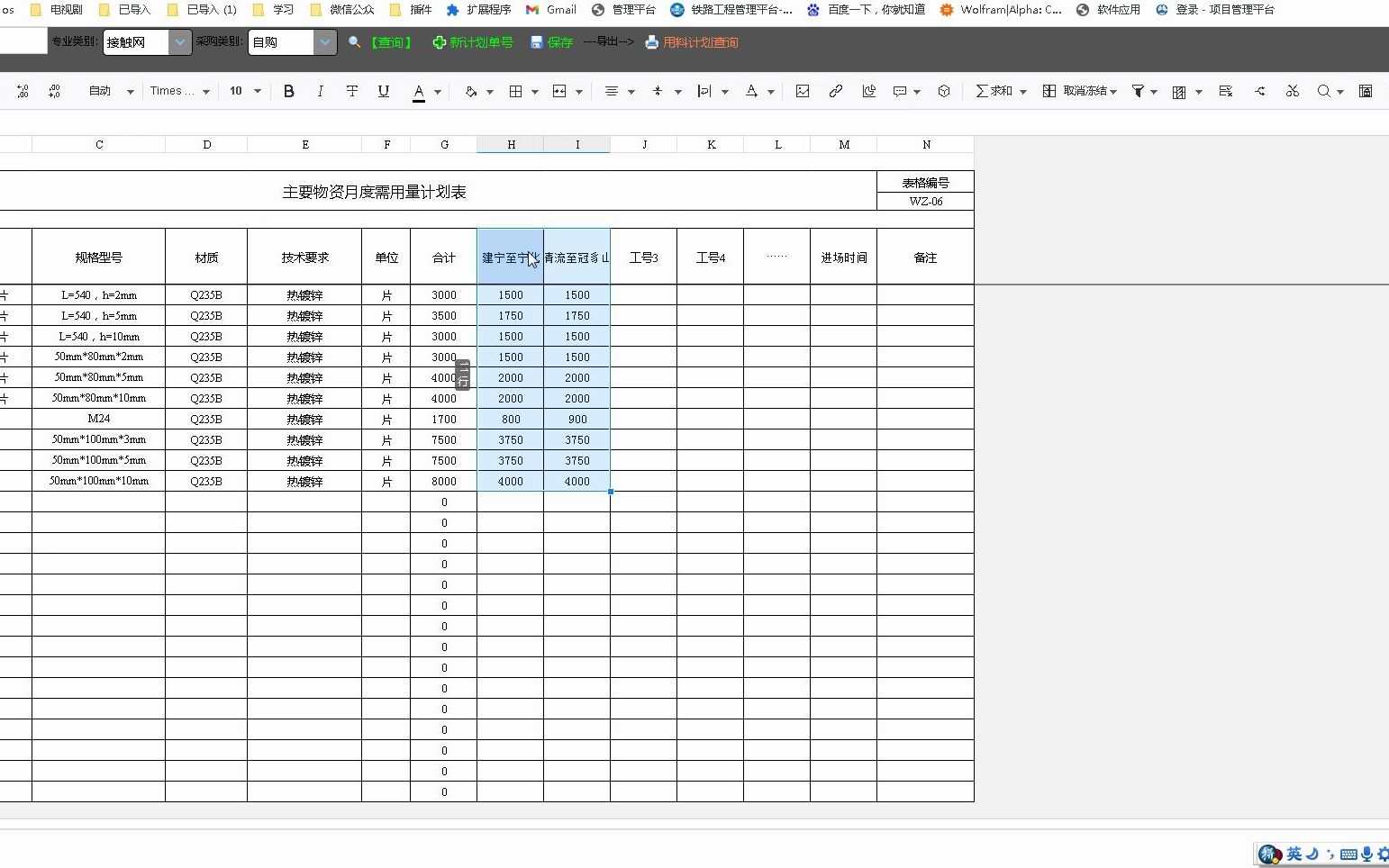1389x868 pixels.
Task: Open the 铁路工程管理平台 bookmark
Action: point(731,9)
